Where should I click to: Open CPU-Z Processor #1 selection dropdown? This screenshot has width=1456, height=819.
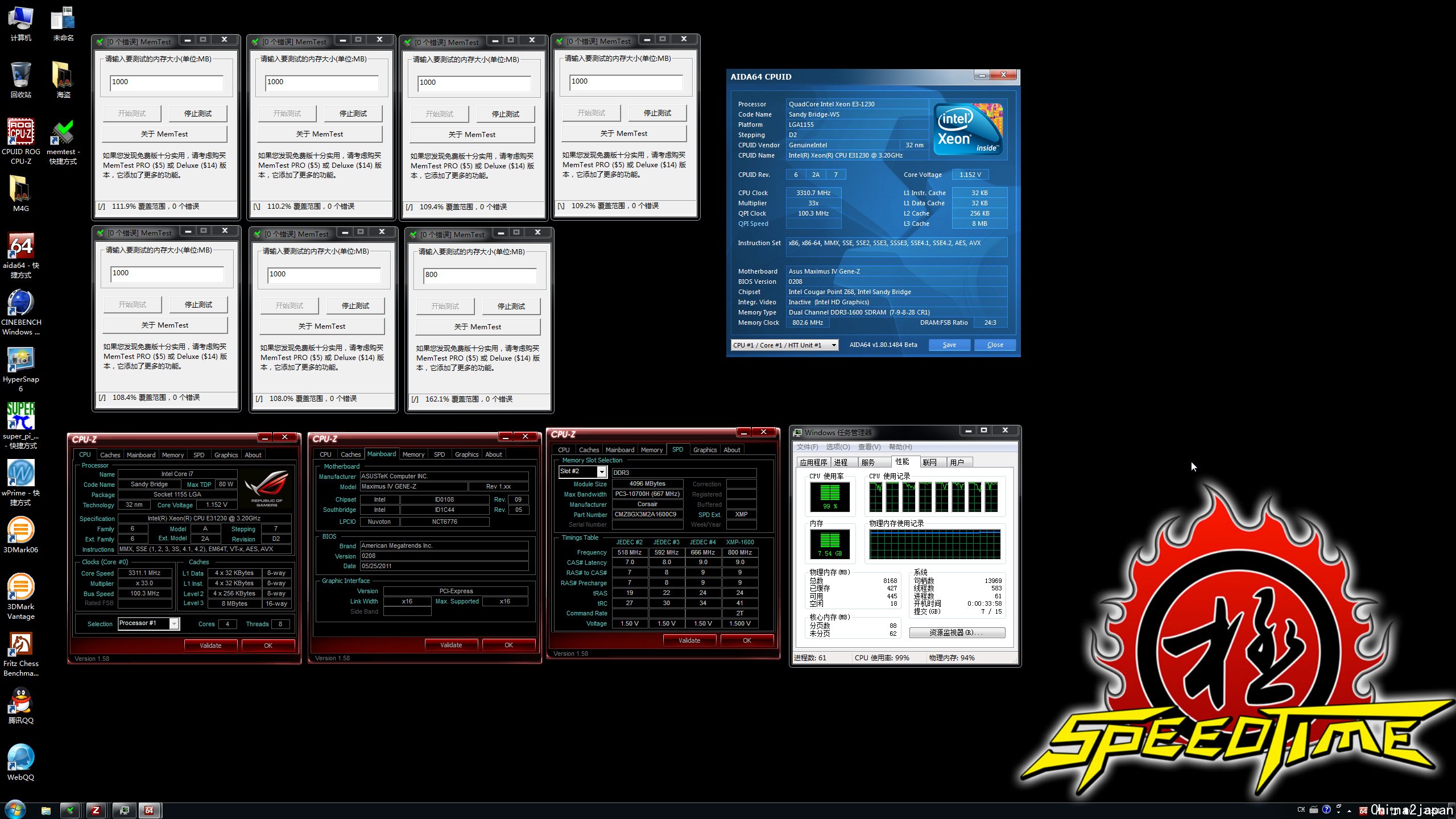coord(148,623)
